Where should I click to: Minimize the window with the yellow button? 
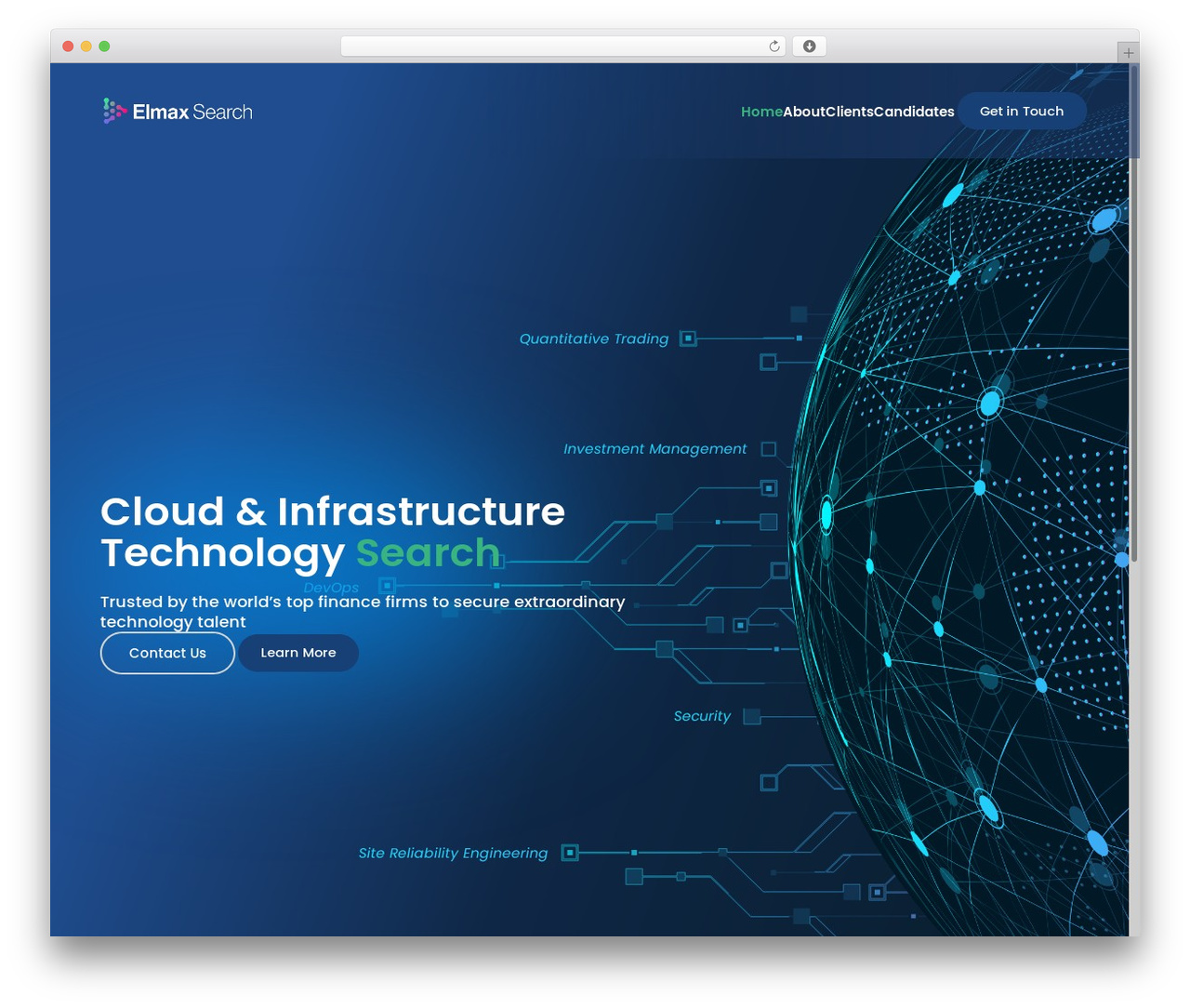(x=86, y=46)
